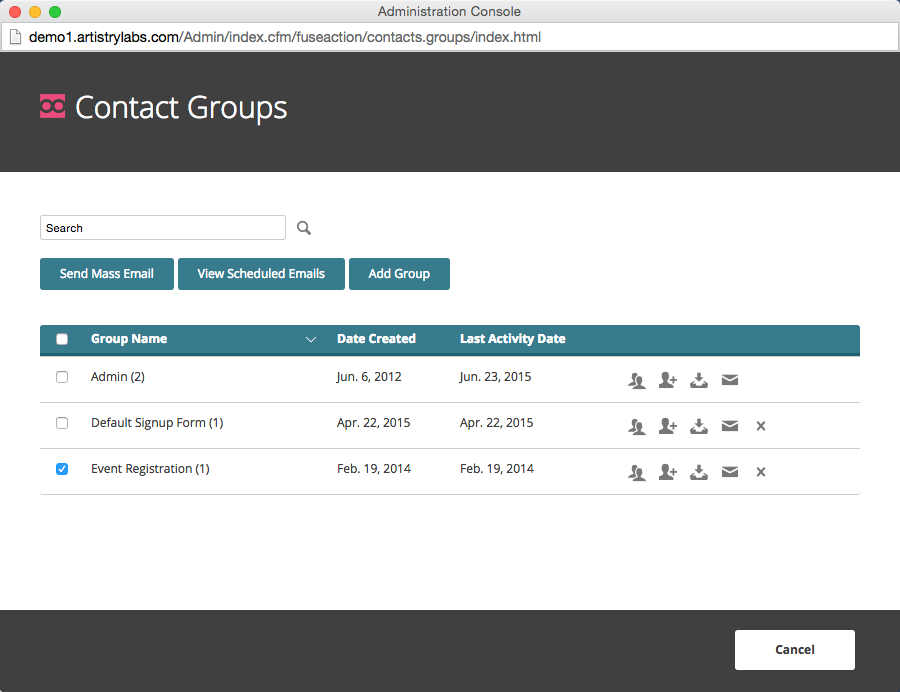Open View Scheduled Emails
The width and height of the screenshot is (900, 692).
261,274
